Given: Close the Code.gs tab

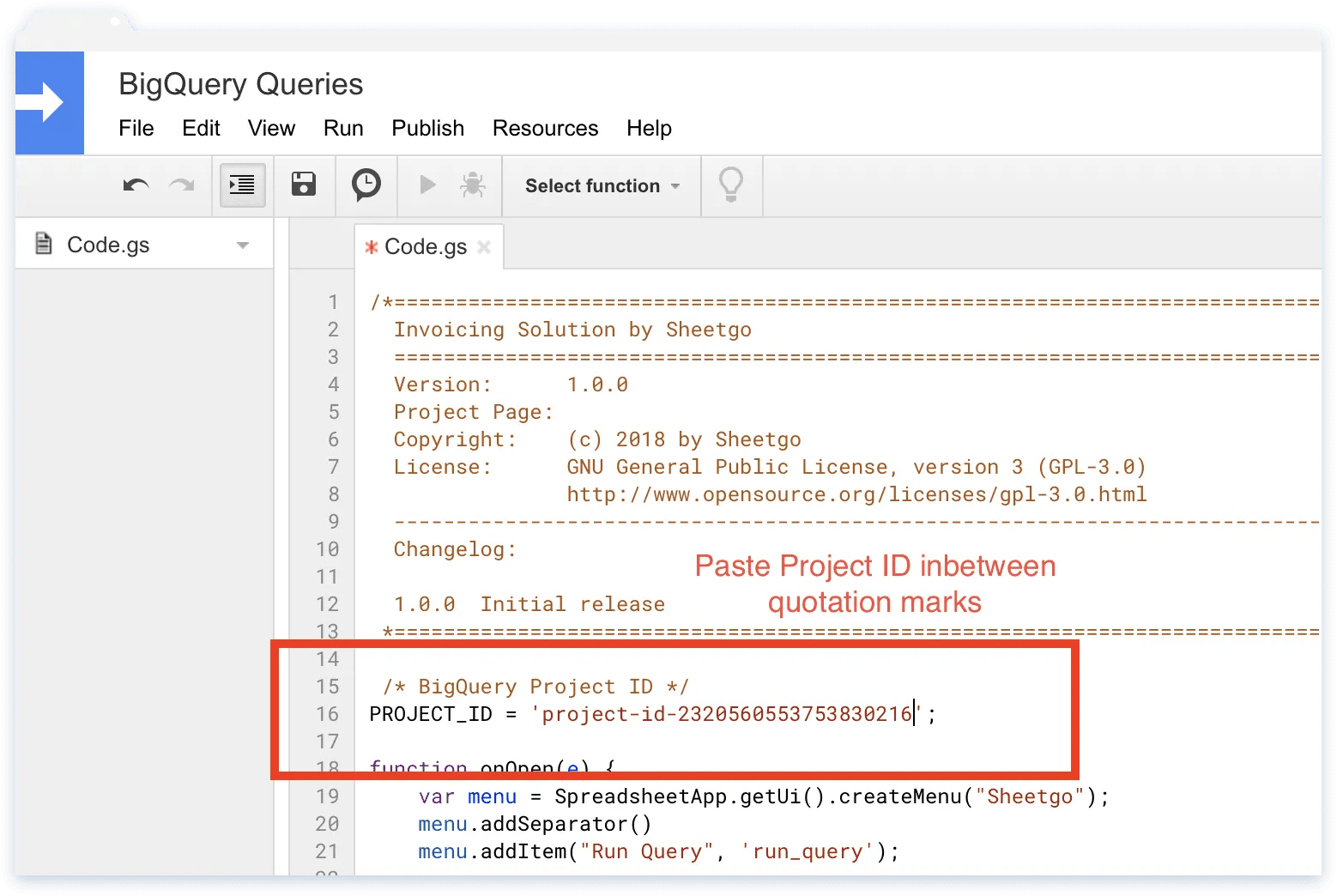Looking at the screenshot, I should pos(485,246).
